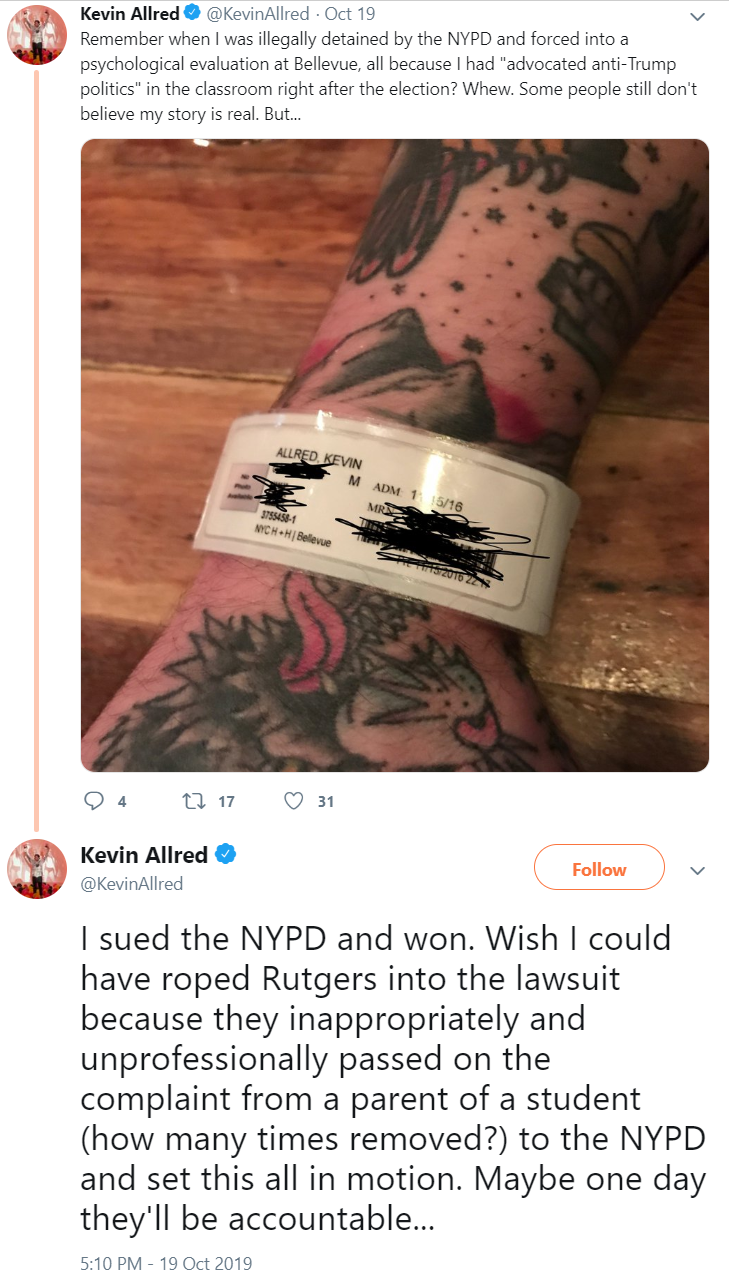This screenshot has height=1275, width=729.
Task: Click the @KevinAllred handle below the second name
Action: coord(132,884)
